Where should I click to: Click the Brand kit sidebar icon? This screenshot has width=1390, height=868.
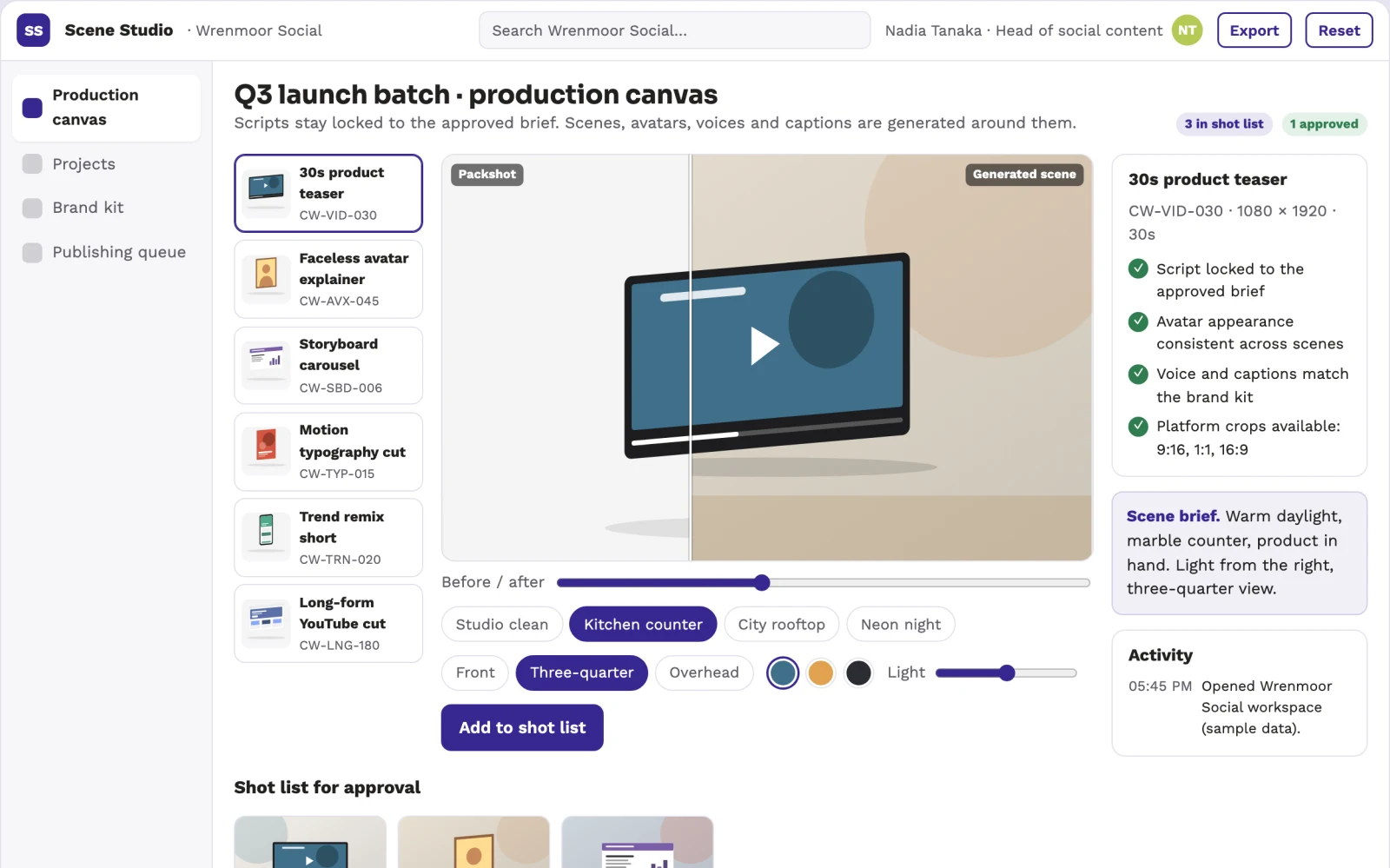32,208
